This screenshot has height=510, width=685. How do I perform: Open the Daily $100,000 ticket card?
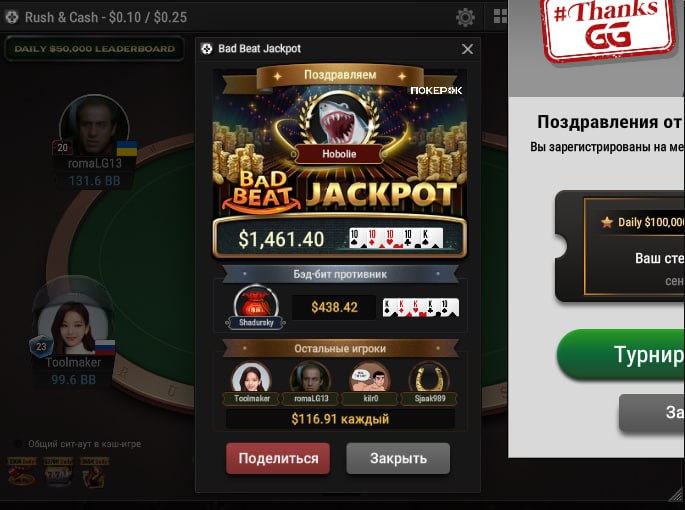point(620,246)
